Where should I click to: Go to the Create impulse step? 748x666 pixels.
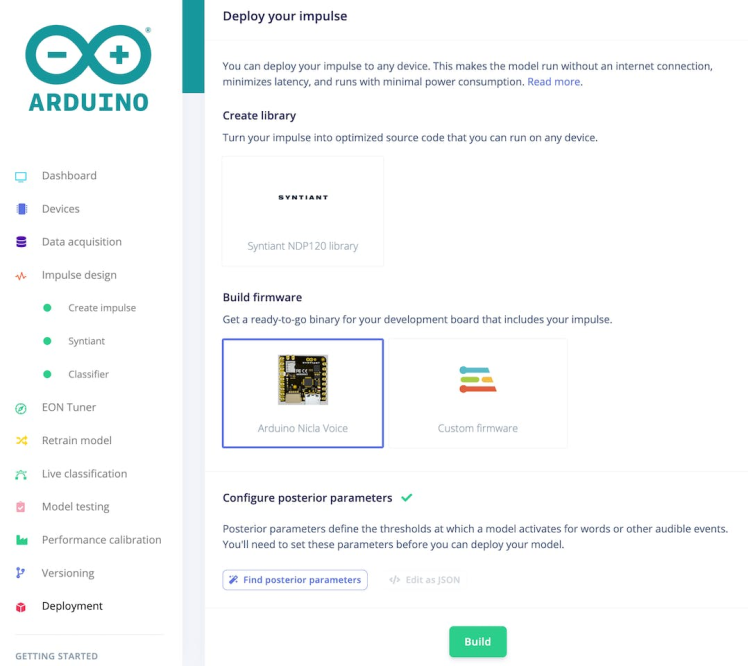[101, 308]
